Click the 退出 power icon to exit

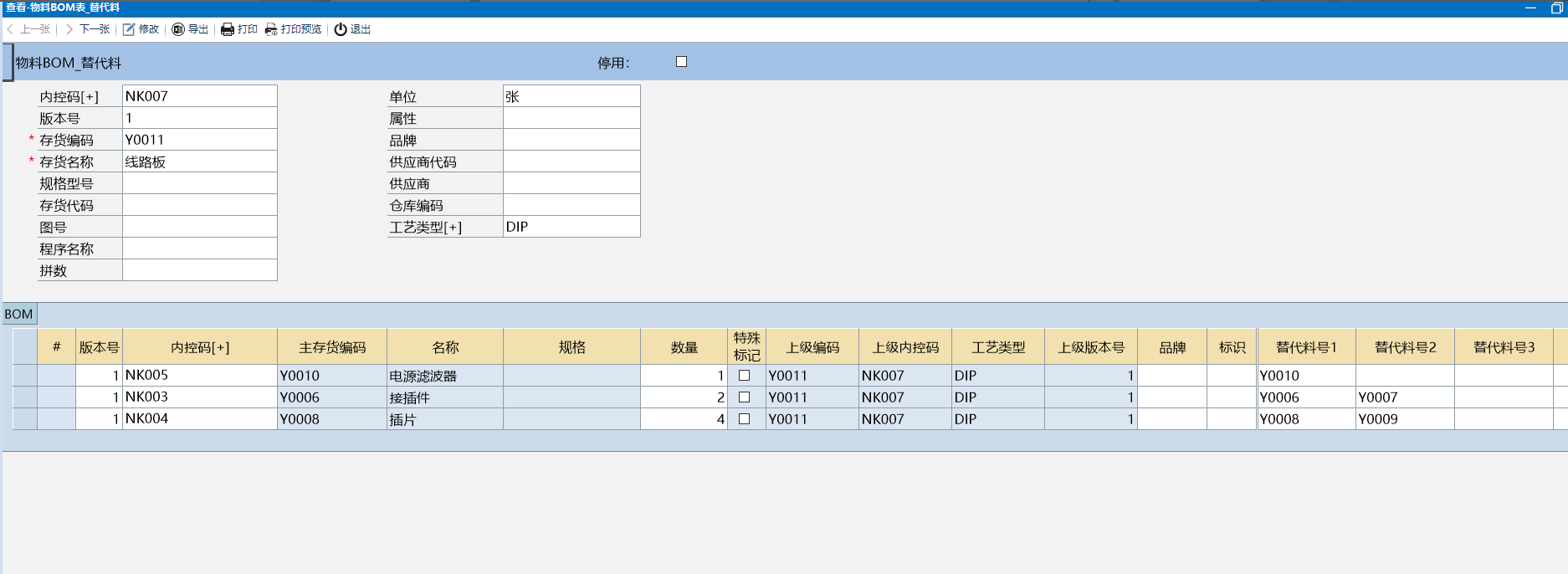[x=341, y=29]
